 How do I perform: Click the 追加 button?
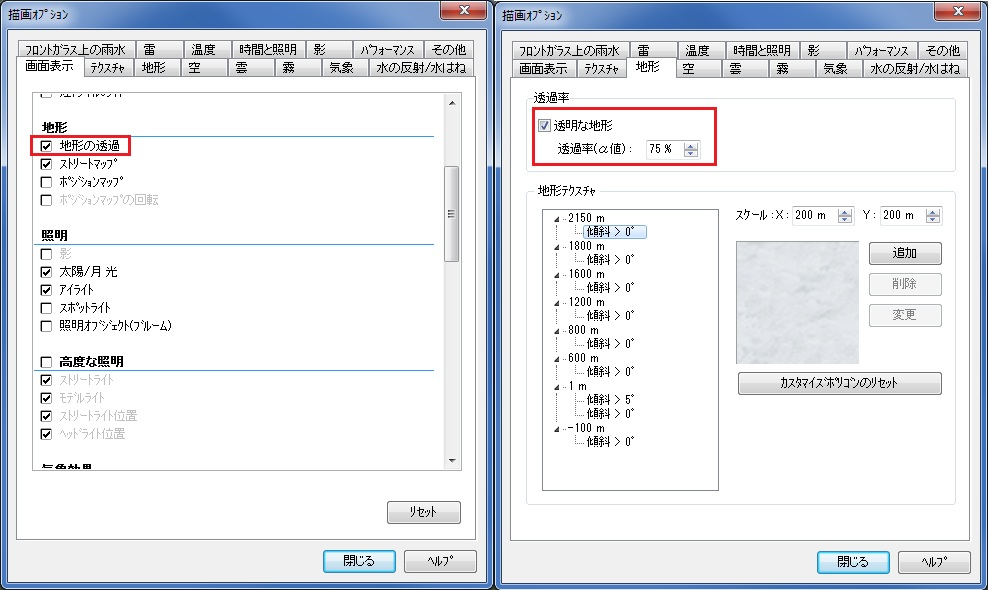[905, 253]
